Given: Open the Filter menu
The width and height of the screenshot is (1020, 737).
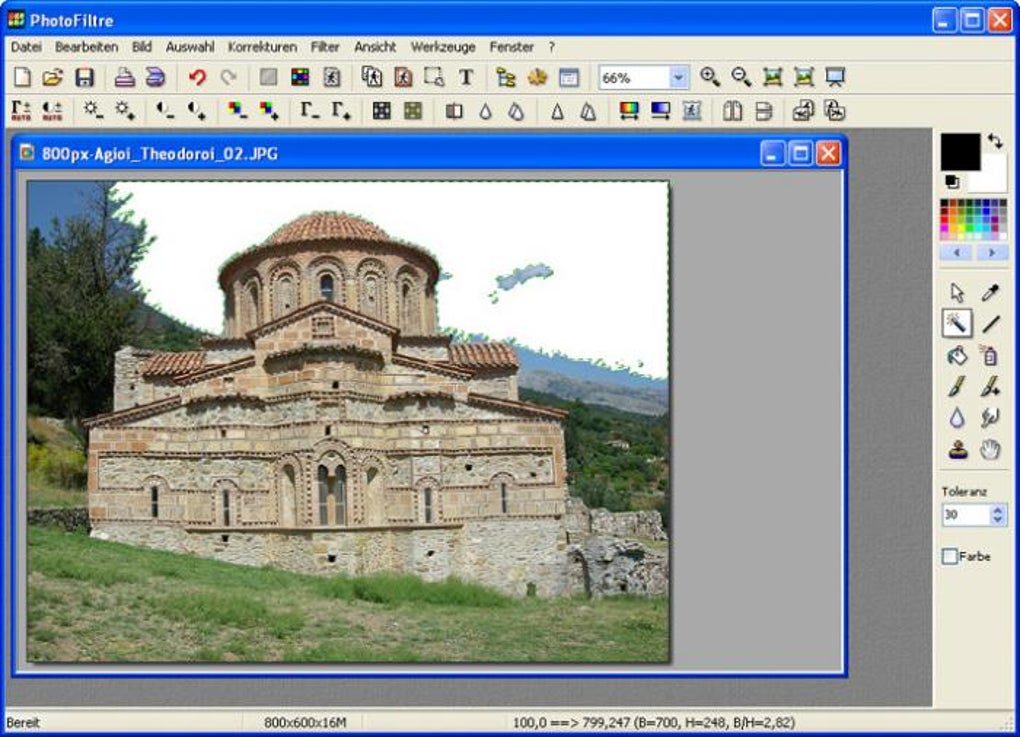Looking at the screenshot, I should point(325,47).
